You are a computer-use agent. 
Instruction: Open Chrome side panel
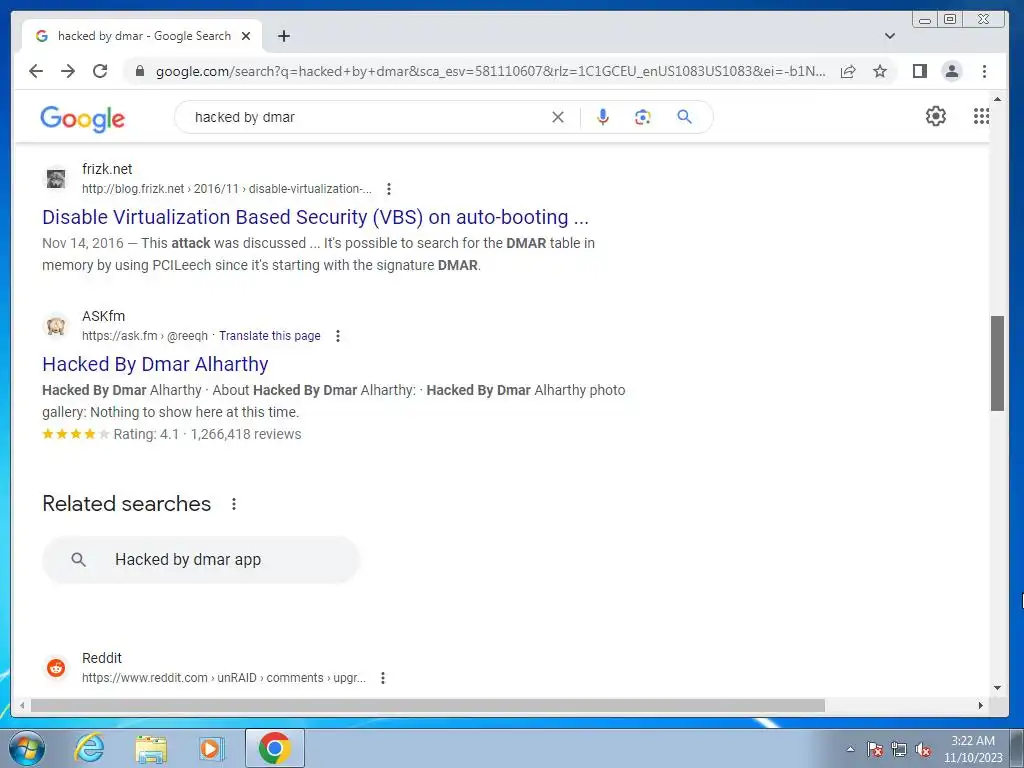920,71
